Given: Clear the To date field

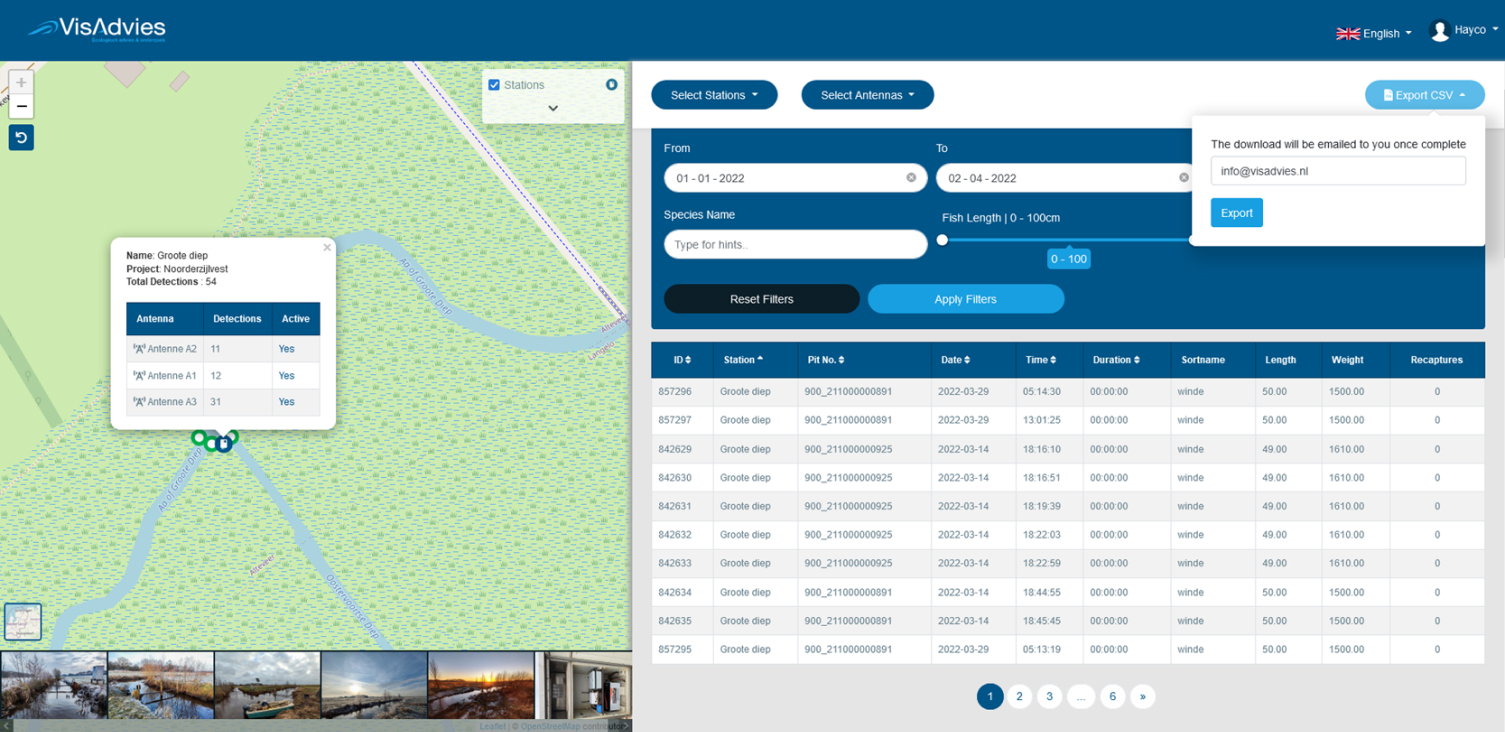Looking at the screenshot, I should click(1183, 178).
